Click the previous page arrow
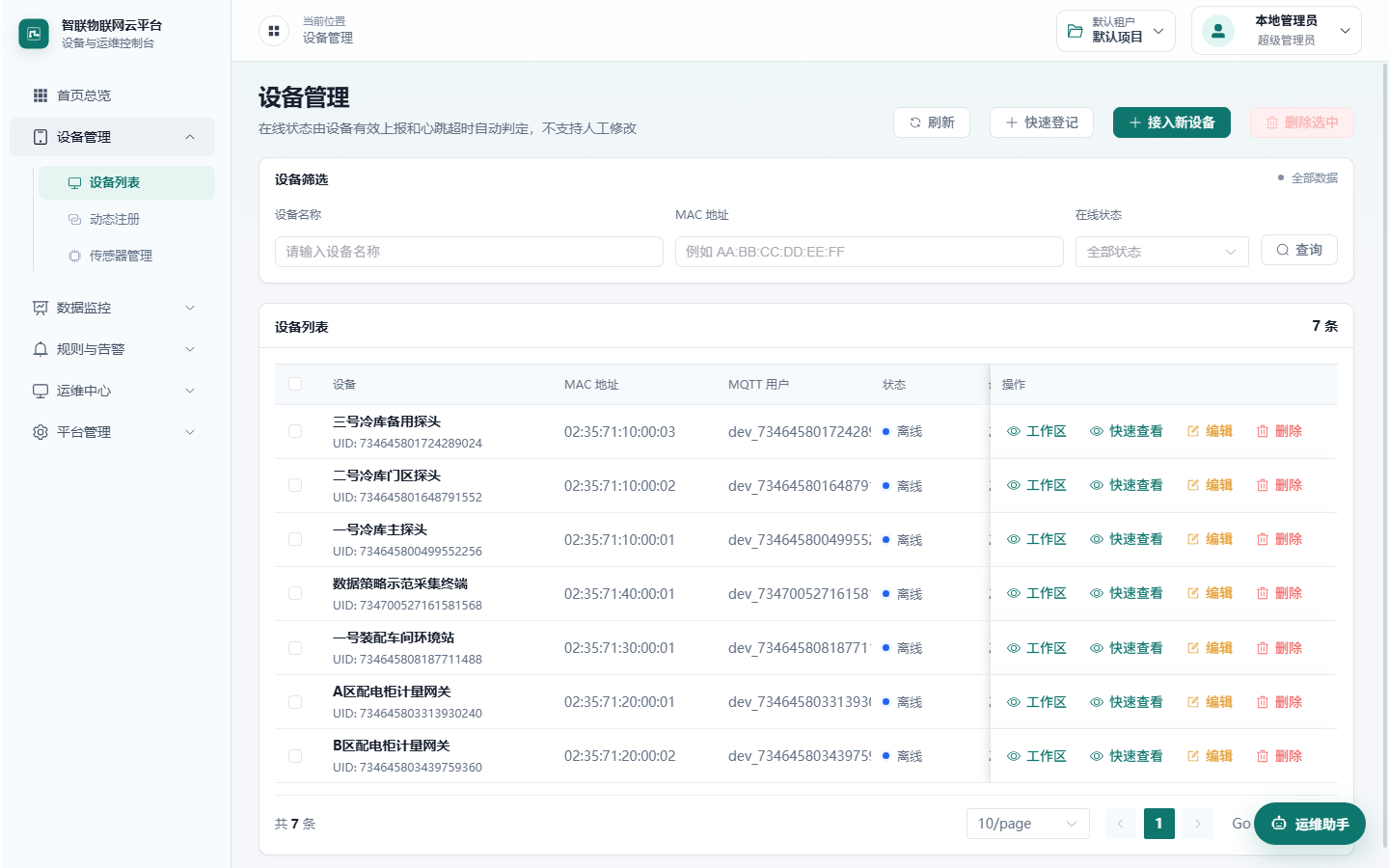This screenshot has width=1389, height=868. 1121,824
